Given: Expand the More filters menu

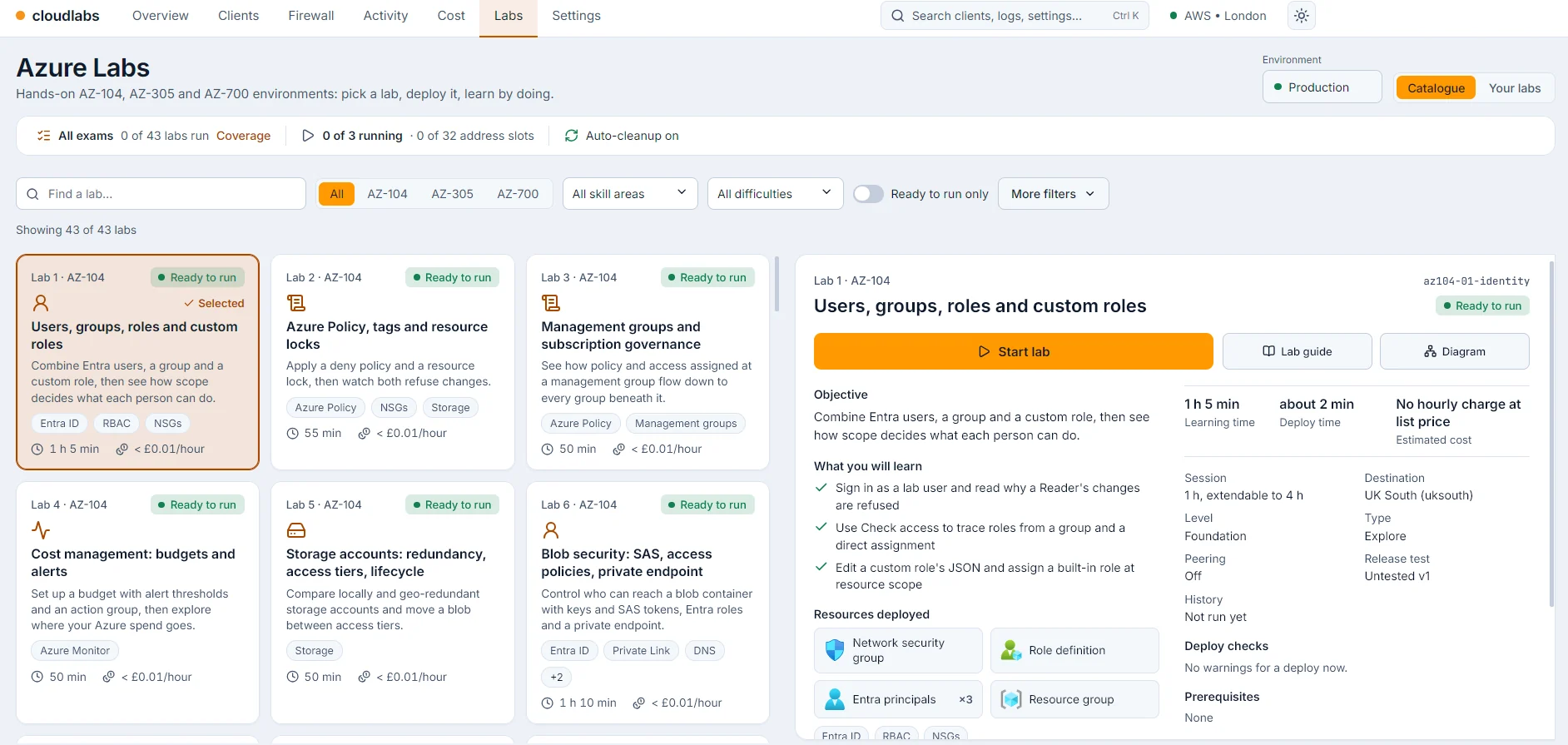Looking at the screenshot, I should coord(1053,194).
